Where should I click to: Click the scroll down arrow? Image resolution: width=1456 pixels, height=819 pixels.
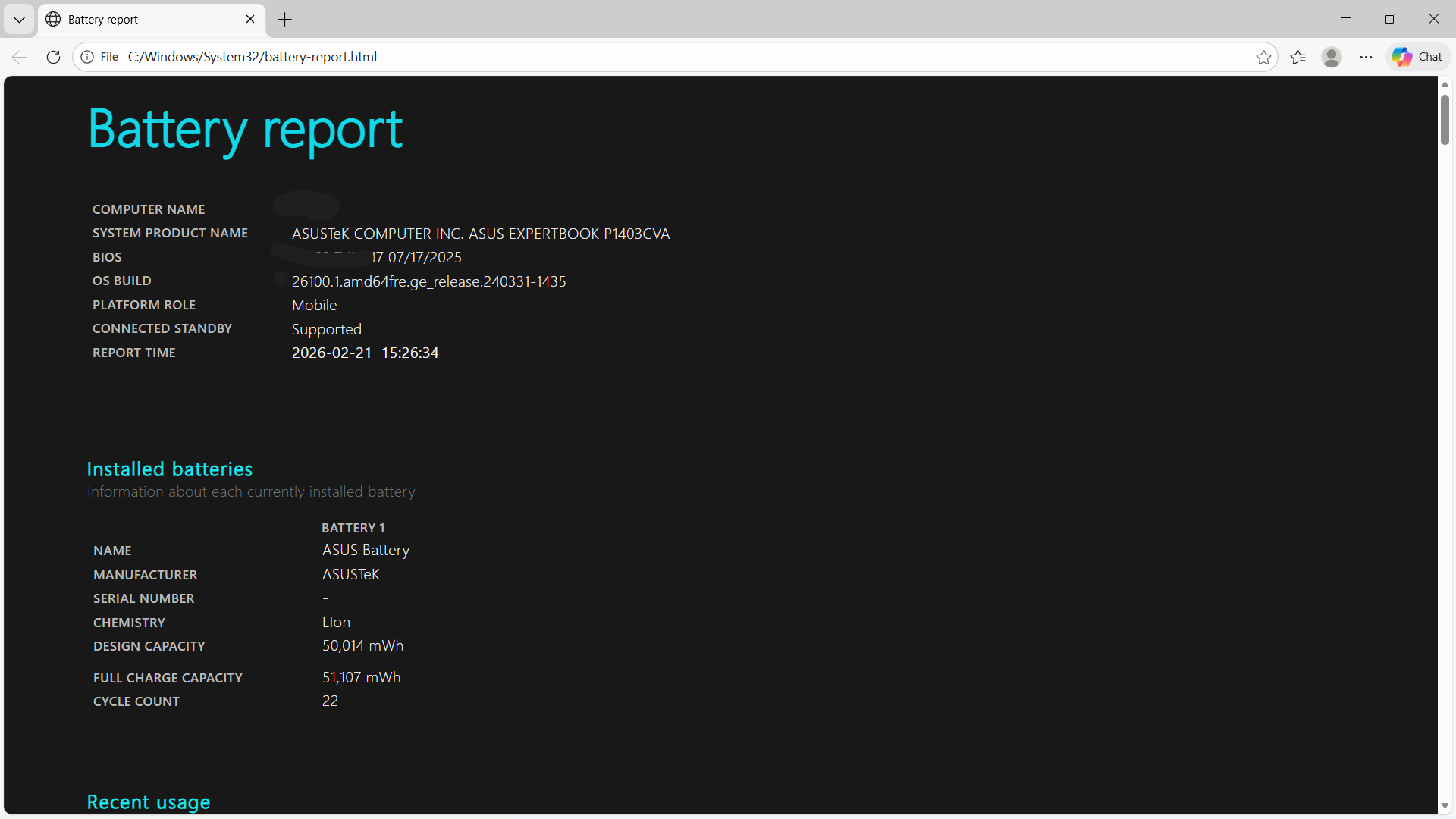point(1445,806)
